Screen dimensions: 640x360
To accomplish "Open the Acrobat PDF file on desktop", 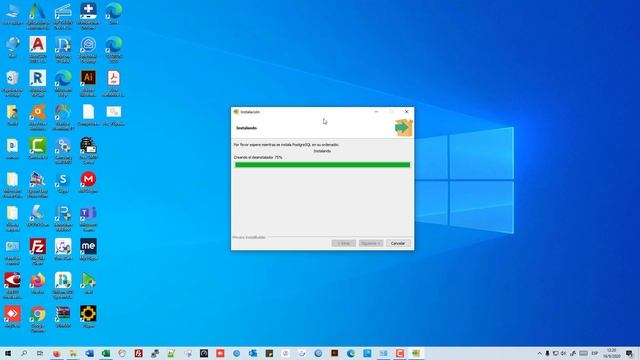I will [x=113, y=83].
